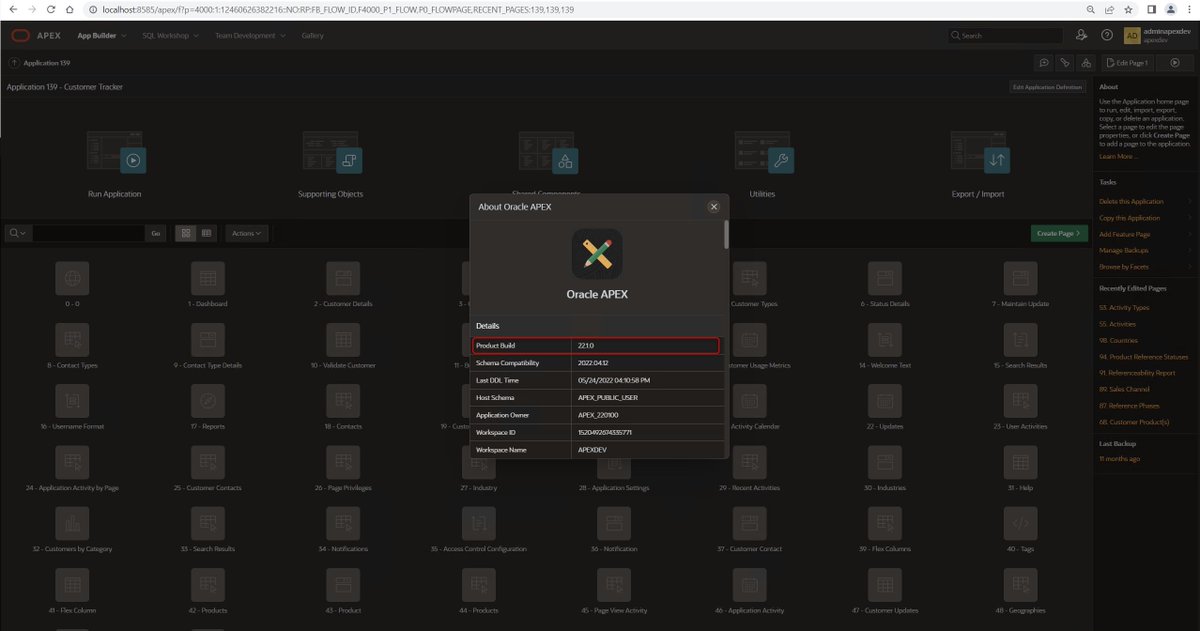Screen dimensions: 1200x631
Task: Select the Workspace Name value APEXDEV
Action: tap(593, 450)
